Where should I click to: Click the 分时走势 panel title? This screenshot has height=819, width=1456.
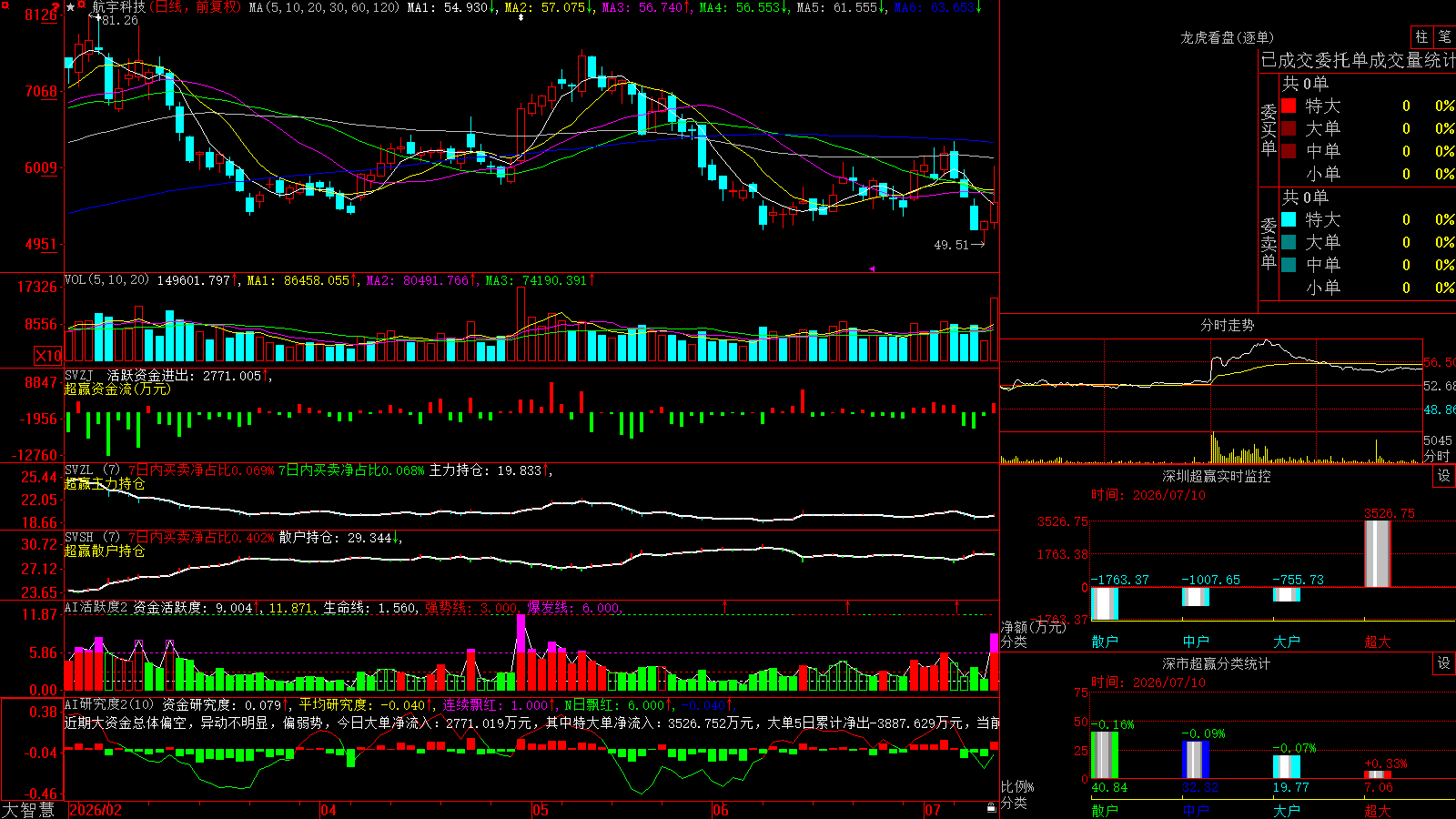click(x=1227, y=325)
